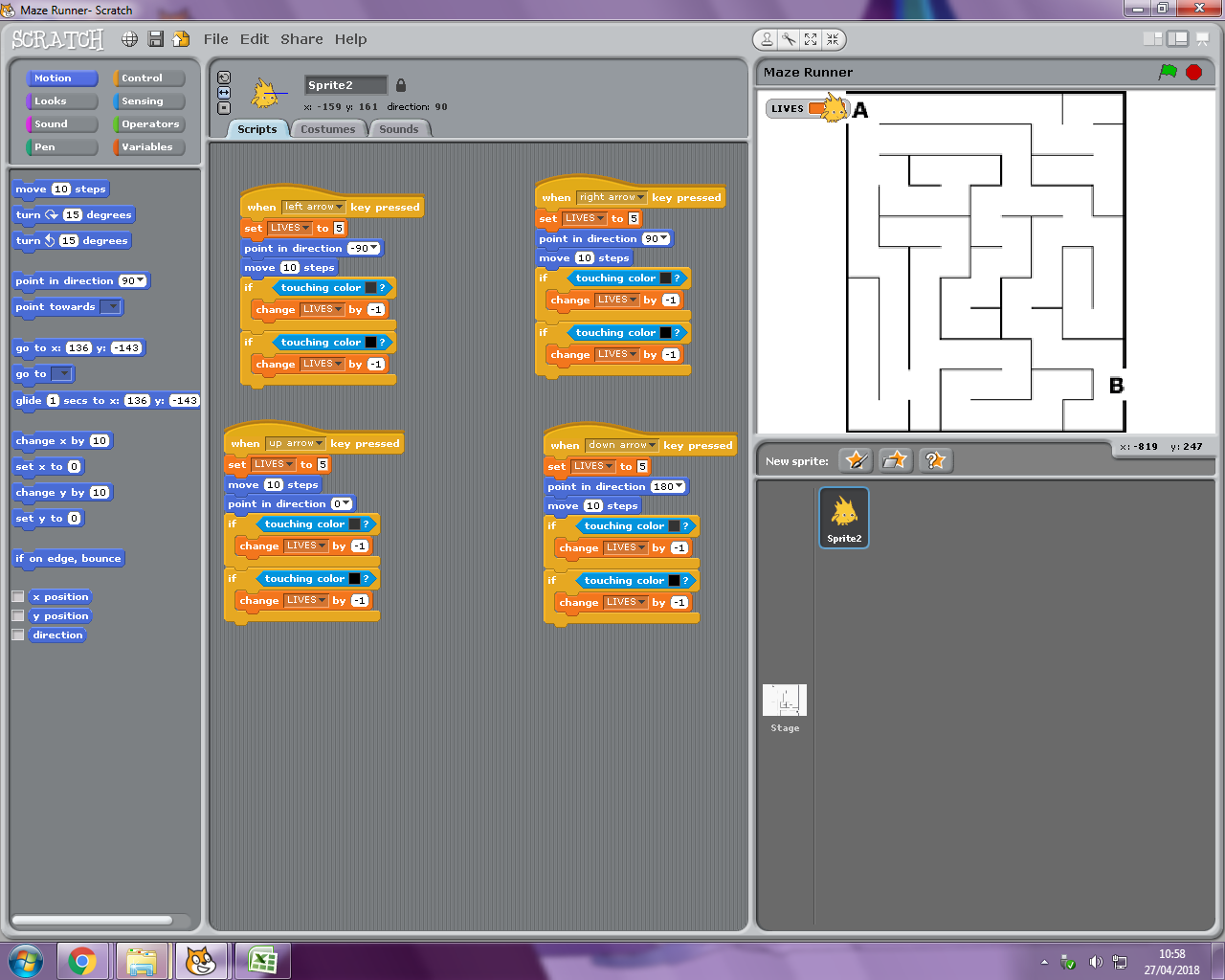1225x980 pixels.
Task: Switch to the Sounds tab
Action: (399, 129)
